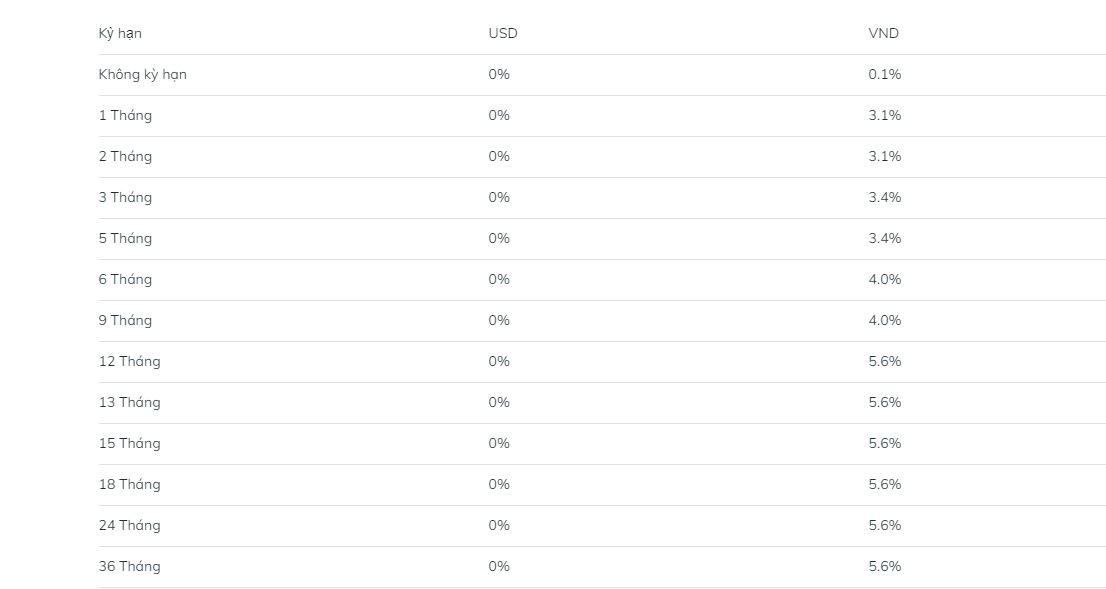Click the '3 Tháng' term label
Screen dimensions: 1106x589
click(125, 198)
